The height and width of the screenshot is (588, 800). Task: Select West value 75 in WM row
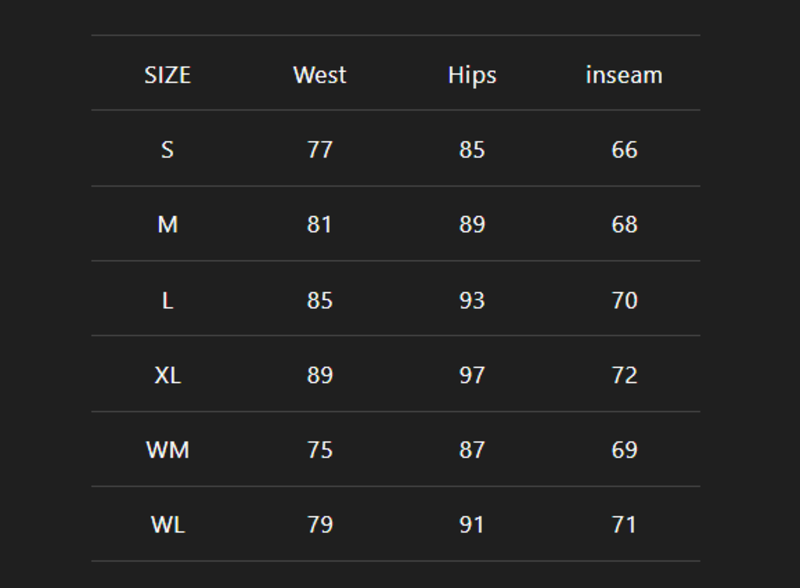pyautogui.click(x=320, y=450)
